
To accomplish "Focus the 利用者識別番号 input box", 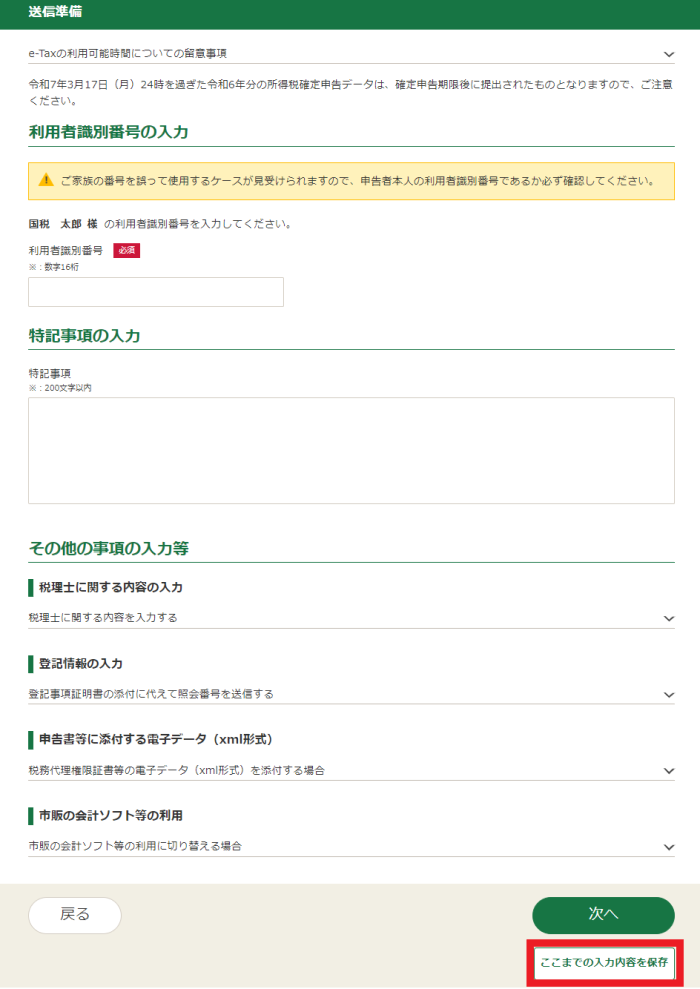I will [x=156, y=292].
